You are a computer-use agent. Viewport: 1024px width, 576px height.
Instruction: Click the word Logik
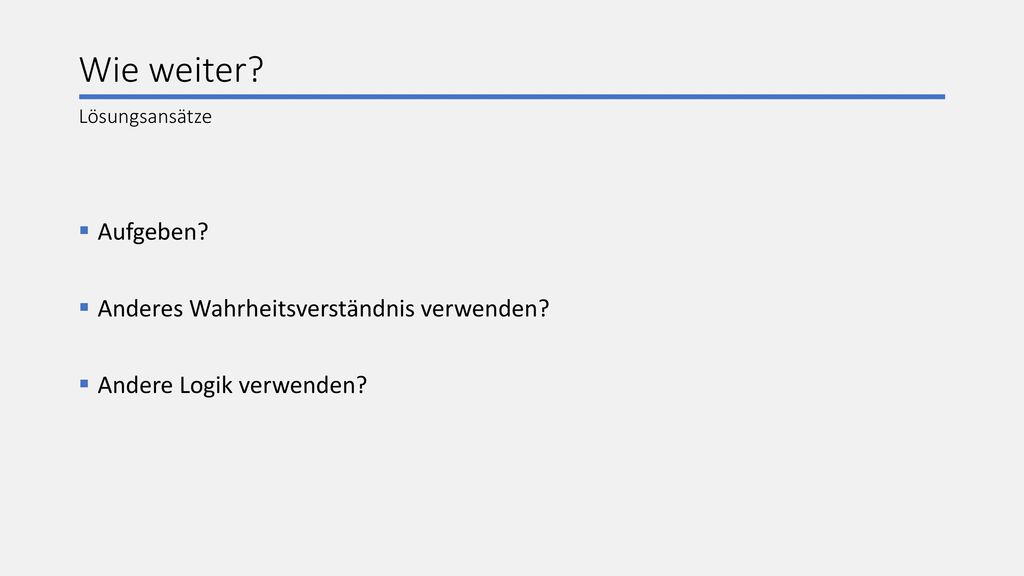pos(206,386)
